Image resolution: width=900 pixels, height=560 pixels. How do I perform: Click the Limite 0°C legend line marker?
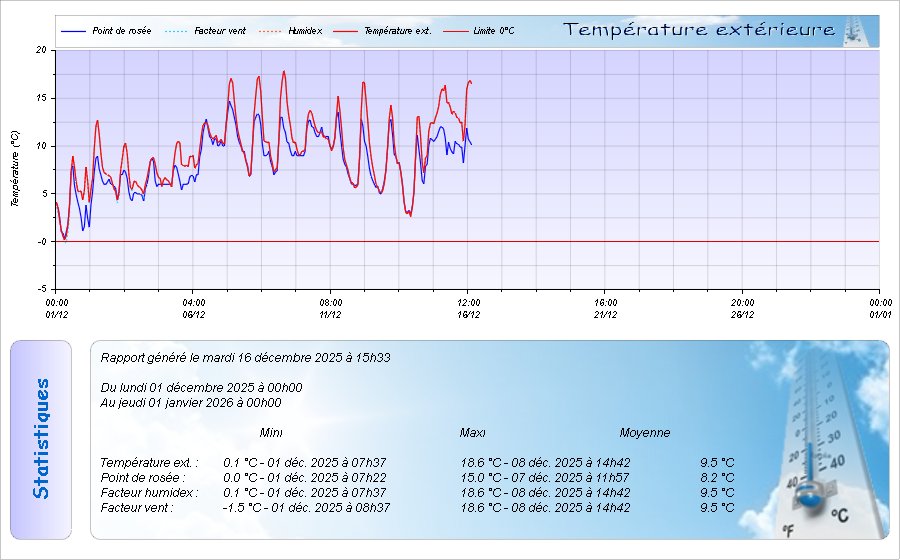[455, 31]
